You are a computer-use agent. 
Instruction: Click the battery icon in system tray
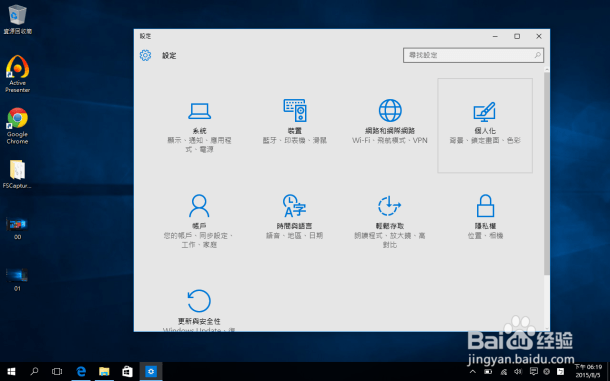coord(488,372)
